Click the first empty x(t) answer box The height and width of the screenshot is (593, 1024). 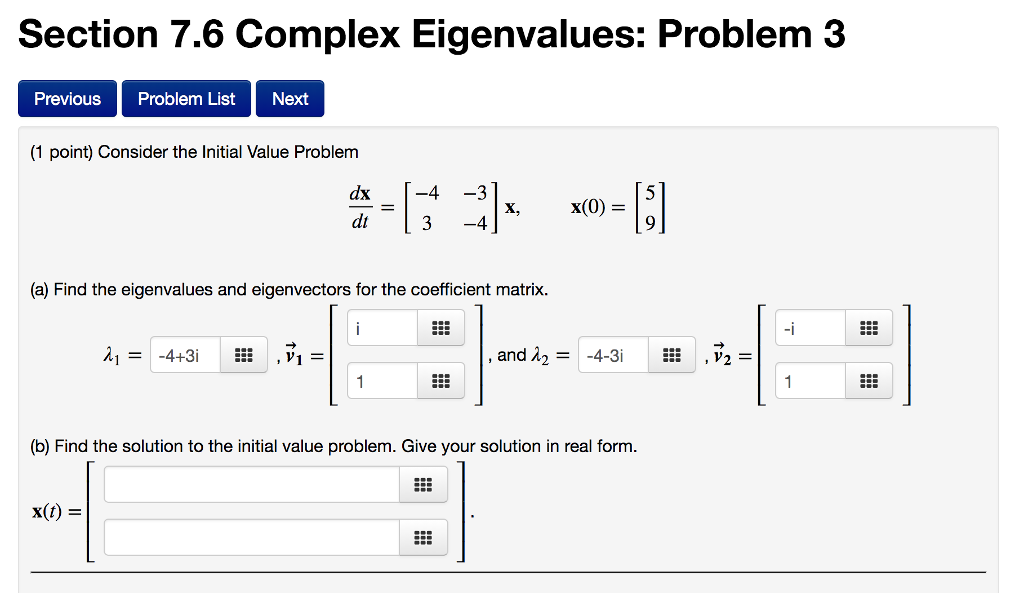(250, 484)
